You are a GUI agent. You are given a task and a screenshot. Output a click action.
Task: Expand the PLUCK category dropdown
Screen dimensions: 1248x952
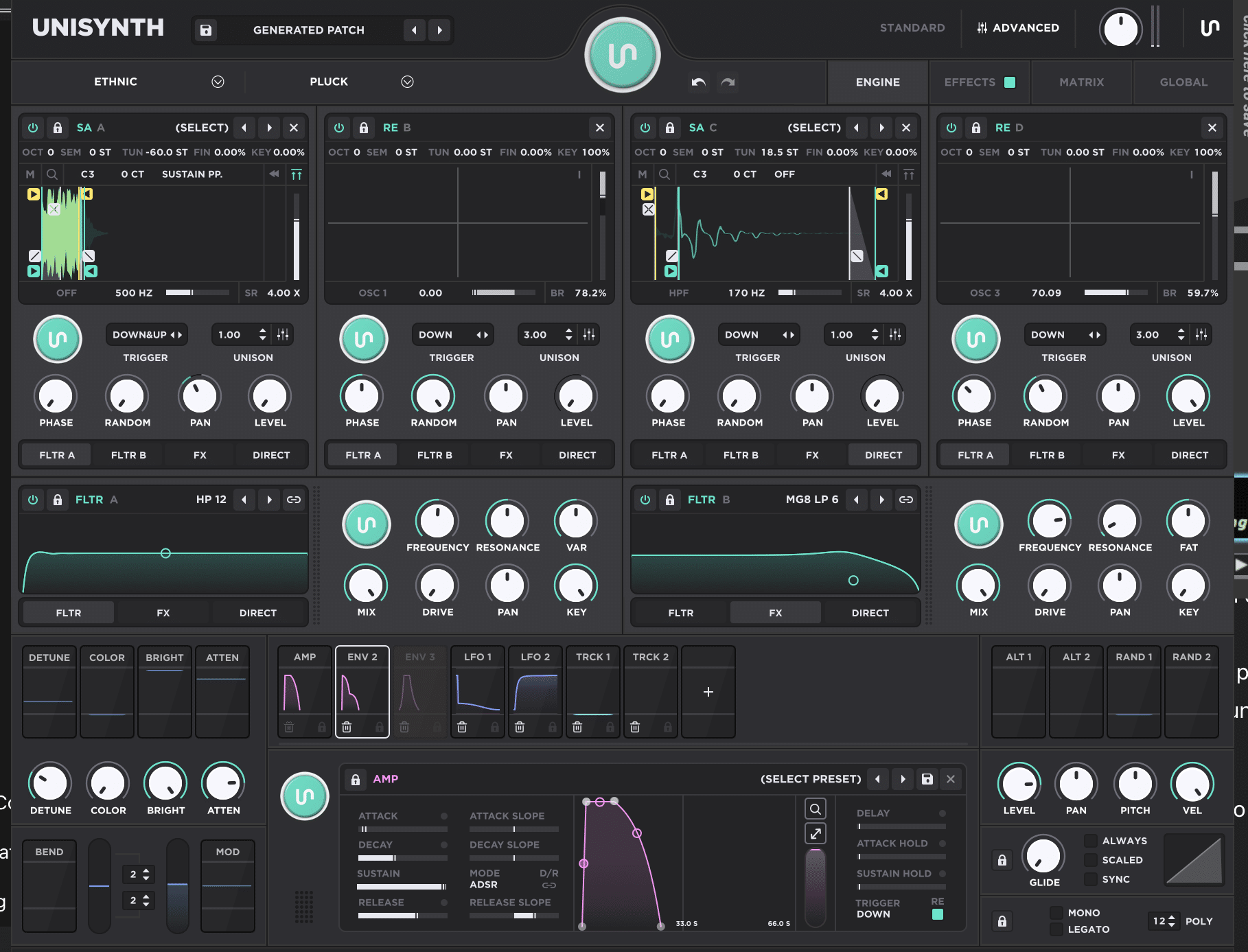coord(407,82)
